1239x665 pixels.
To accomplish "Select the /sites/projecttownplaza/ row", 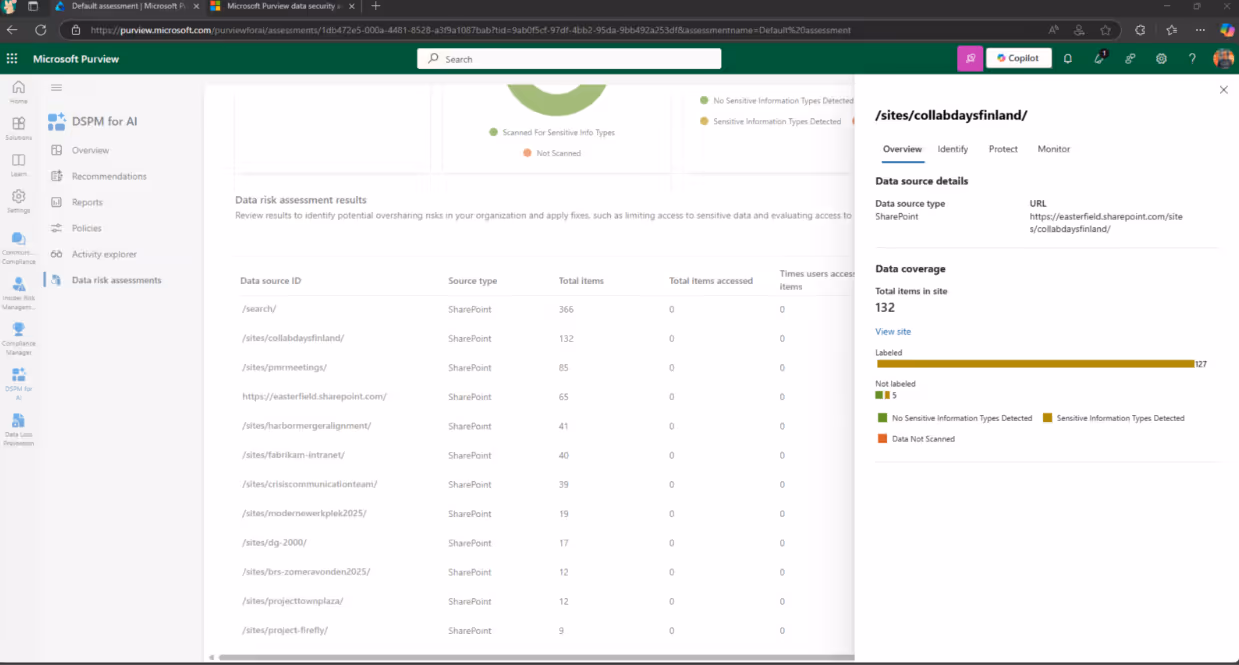I will click(x=545, y=601).
